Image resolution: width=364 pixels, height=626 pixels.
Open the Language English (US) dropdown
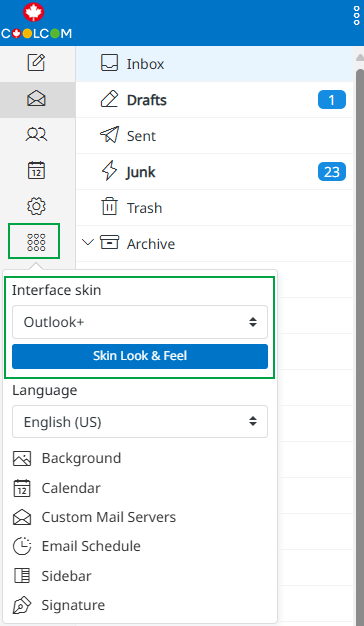tap(140, 422)
